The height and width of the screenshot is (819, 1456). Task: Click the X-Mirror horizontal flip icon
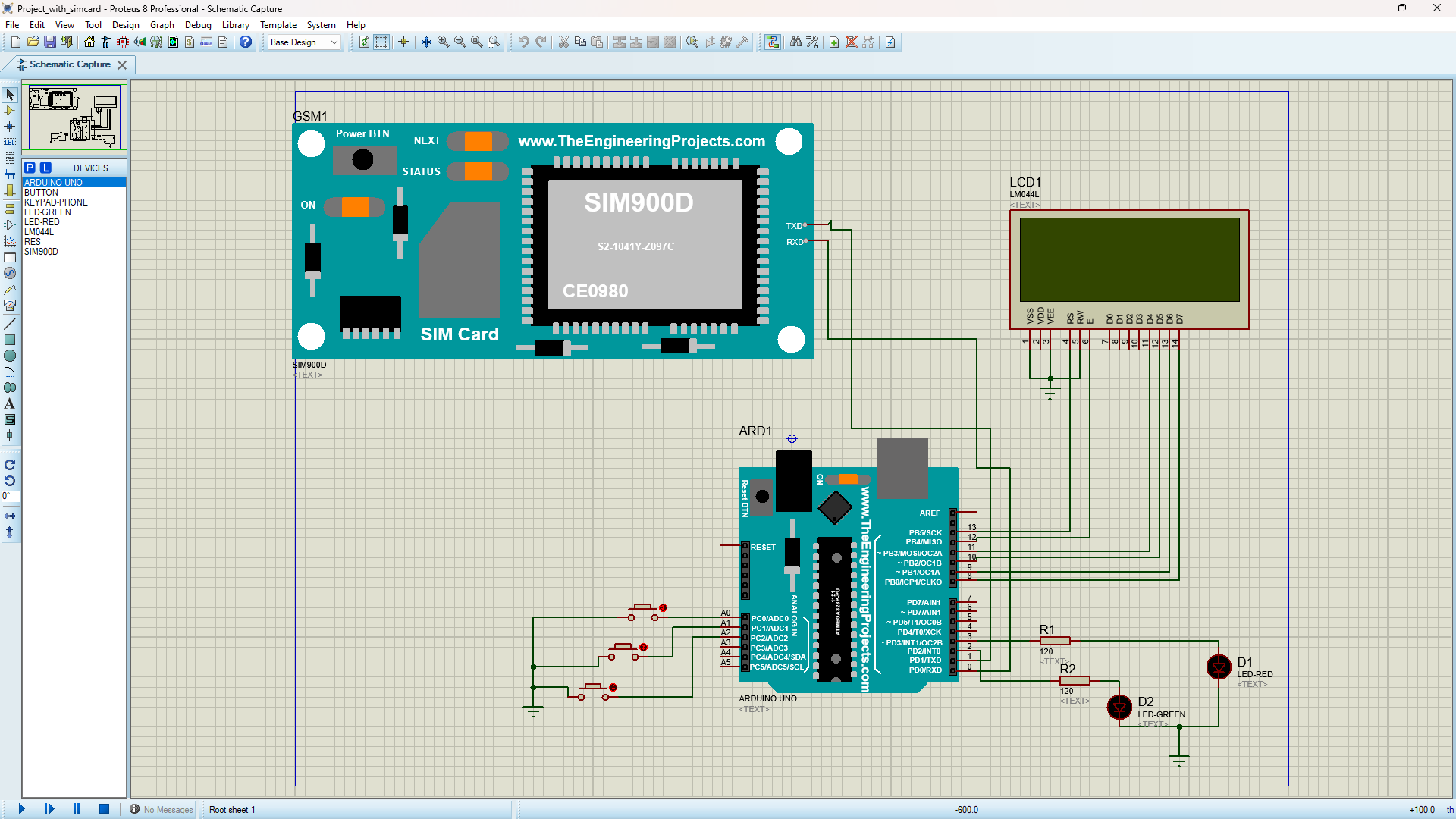click(x=10, y=516)
